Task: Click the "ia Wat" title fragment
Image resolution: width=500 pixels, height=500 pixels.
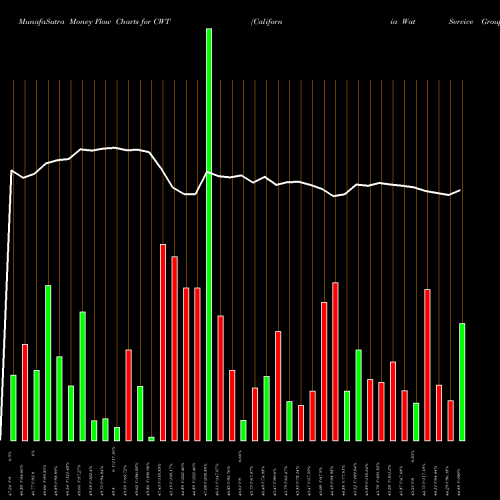Action: pyautogui.click(x=403, y=22)
